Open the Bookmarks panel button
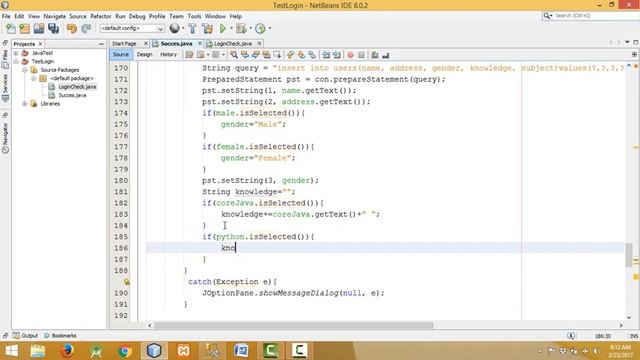 coord(60,336)
